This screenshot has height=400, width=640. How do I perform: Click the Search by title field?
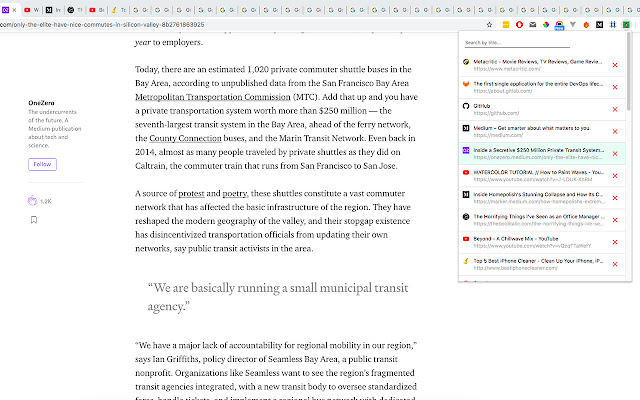click(517, 43)
